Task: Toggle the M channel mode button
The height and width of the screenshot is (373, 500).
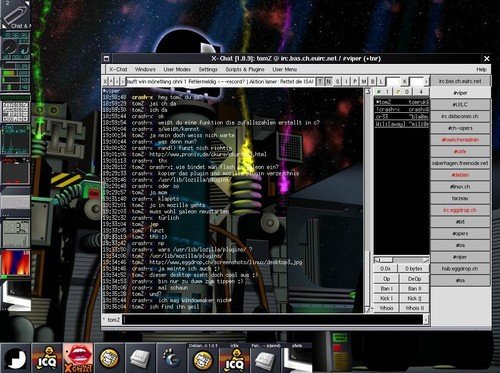Action: (364, 81)
